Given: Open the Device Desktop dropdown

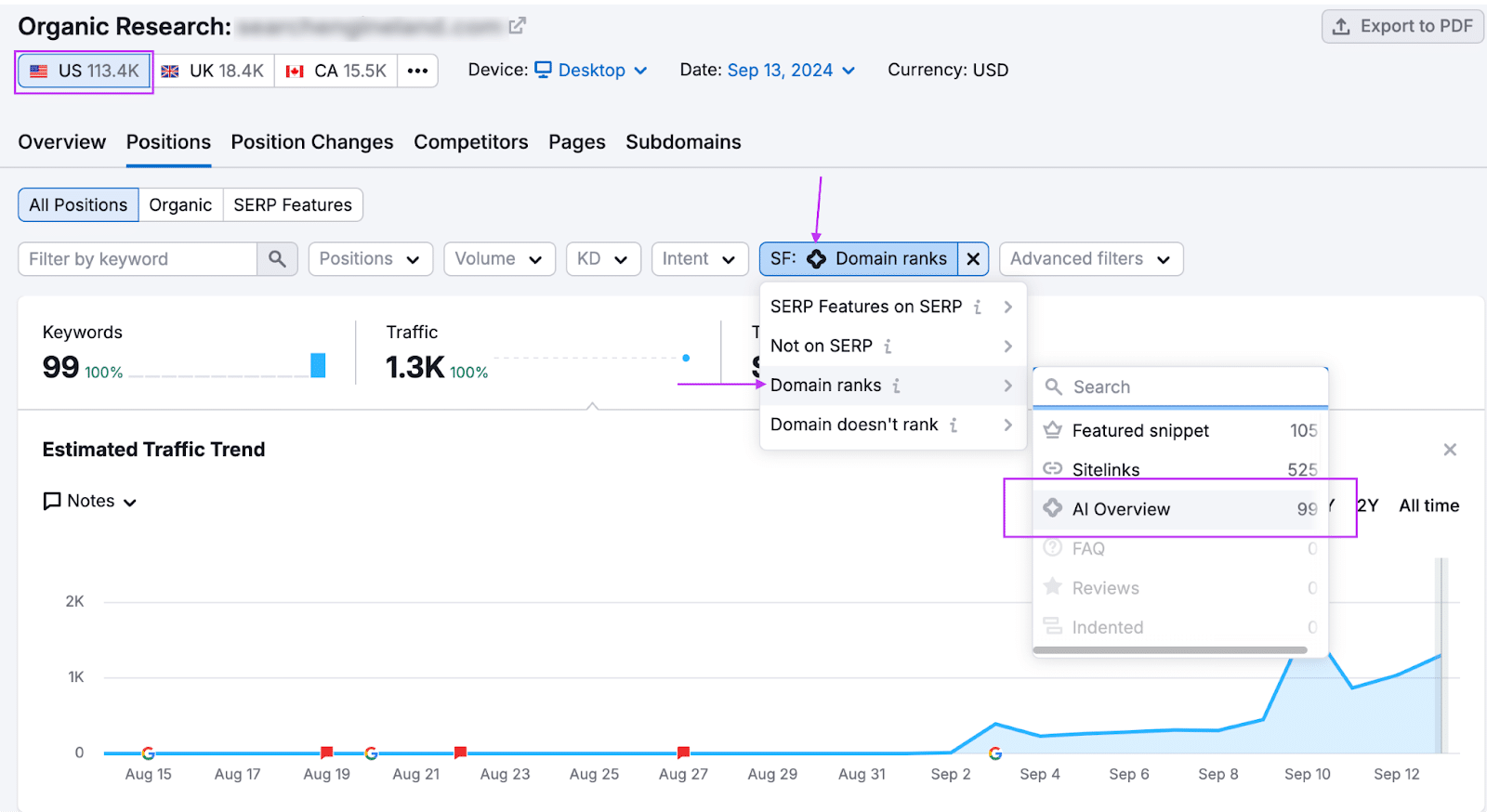Looking at the screenshot, I should click(x=591, y=70).
